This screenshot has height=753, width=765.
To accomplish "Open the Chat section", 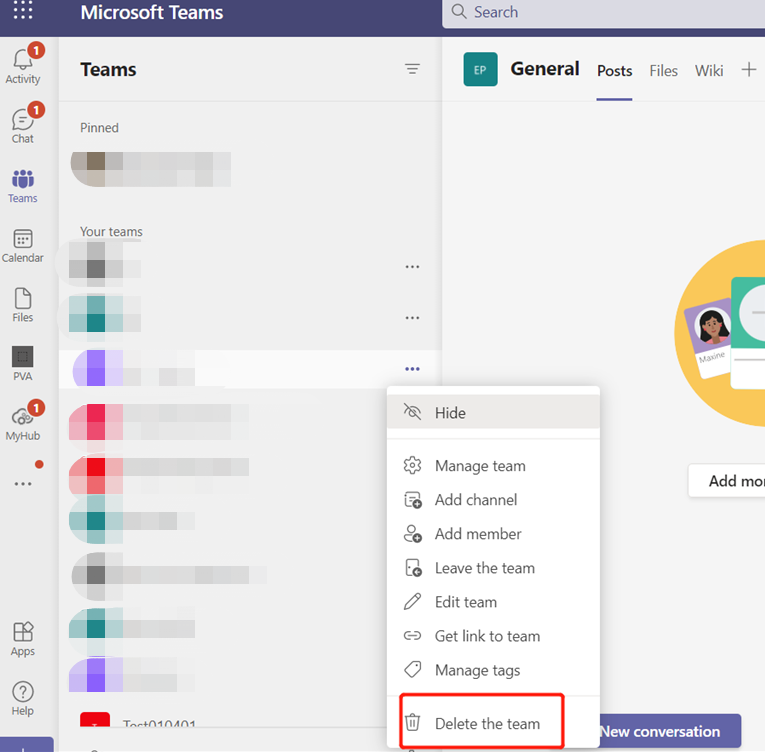I will [x=22, y=125].
